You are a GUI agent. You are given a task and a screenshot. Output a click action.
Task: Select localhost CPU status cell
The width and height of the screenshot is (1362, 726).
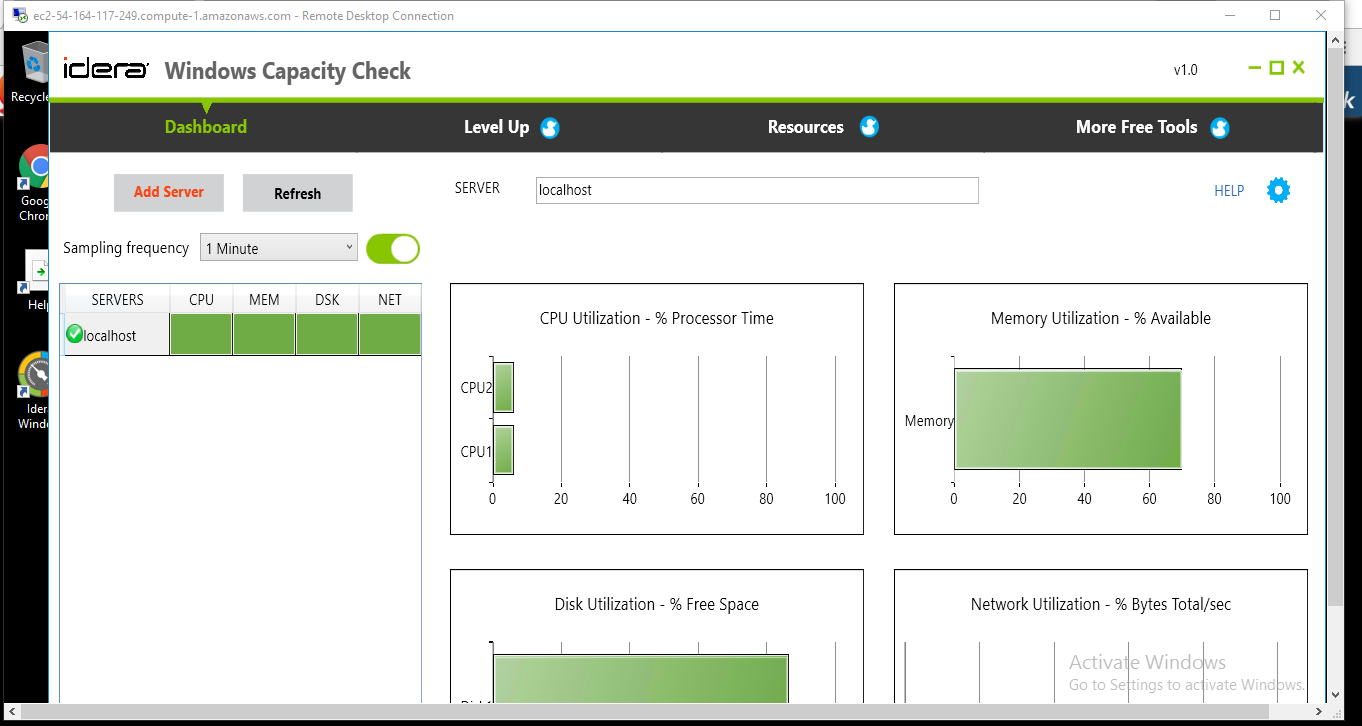tap(201, 335)
